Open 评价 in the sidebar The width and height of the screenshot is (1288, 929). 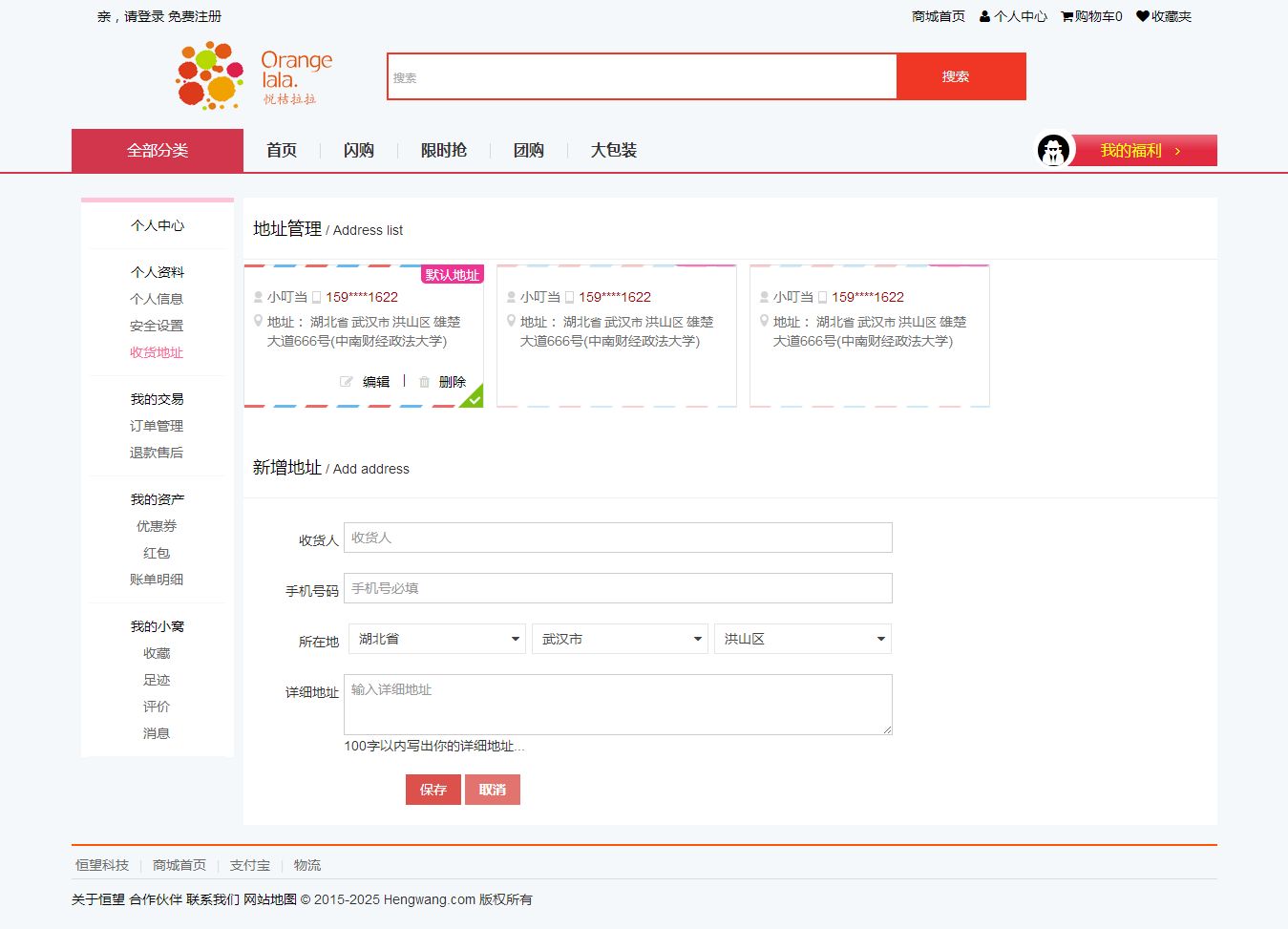click(x=157, y=707)
